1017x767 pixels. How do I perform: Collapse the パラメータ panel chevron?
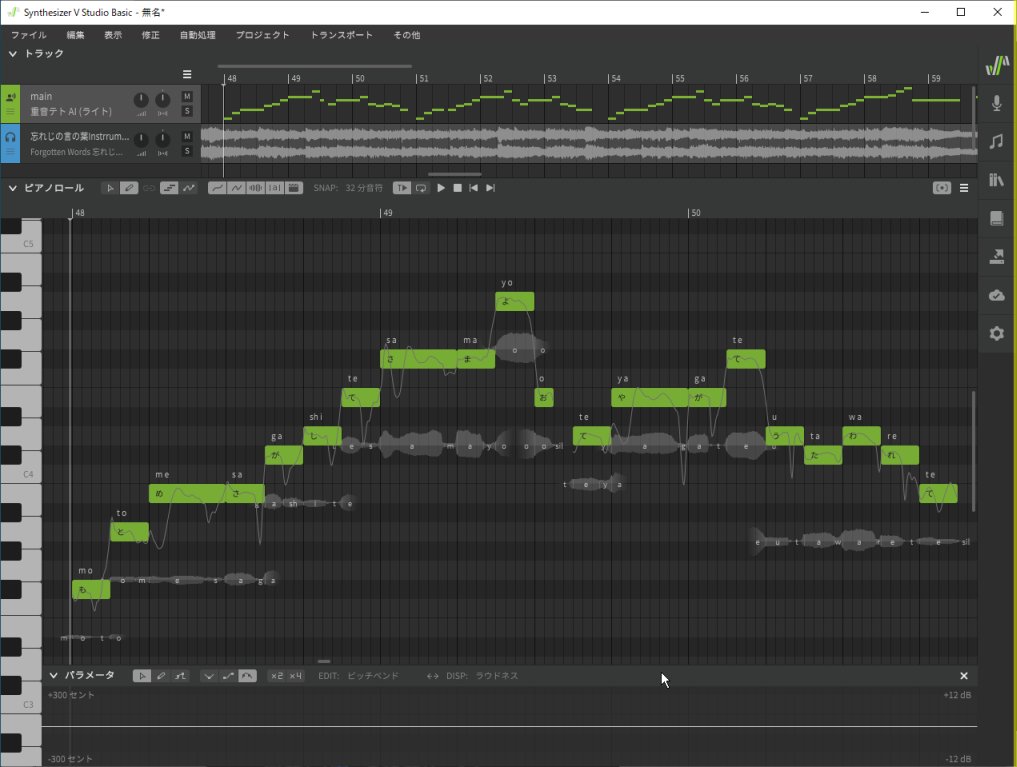click(54, 676)
